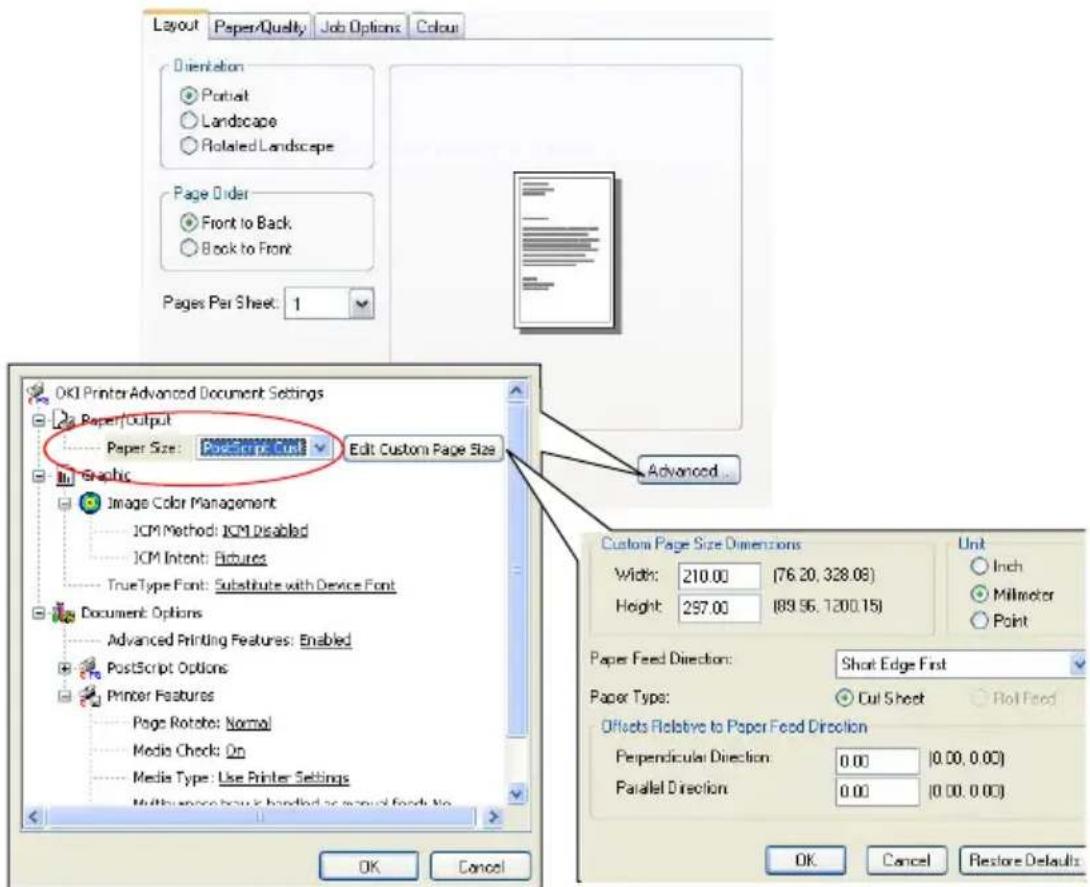Click the Perpendicular Direction offset field
Viewport: 1090px width, 887px height.
point(877,760)
